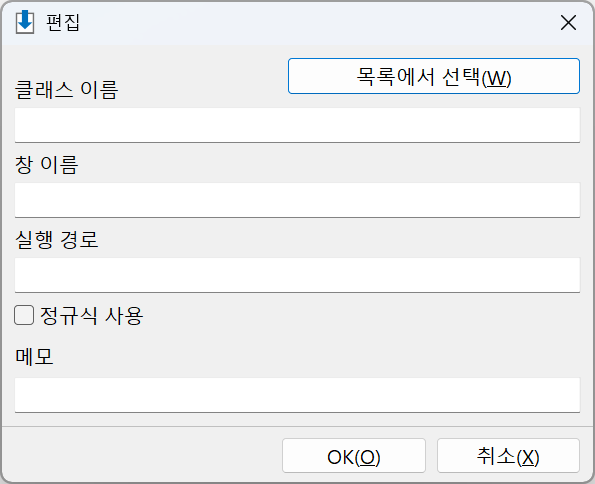This screenshot has width=595, height=484.
Task: Focus the 메모 text field
Action: pyautogui.click(x=297, y=395)
